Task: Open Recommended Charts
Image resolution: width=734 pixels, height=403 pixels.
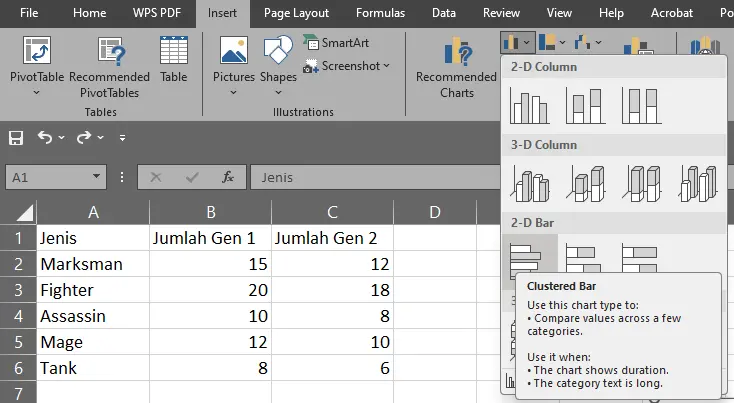Action: point(456,67)
